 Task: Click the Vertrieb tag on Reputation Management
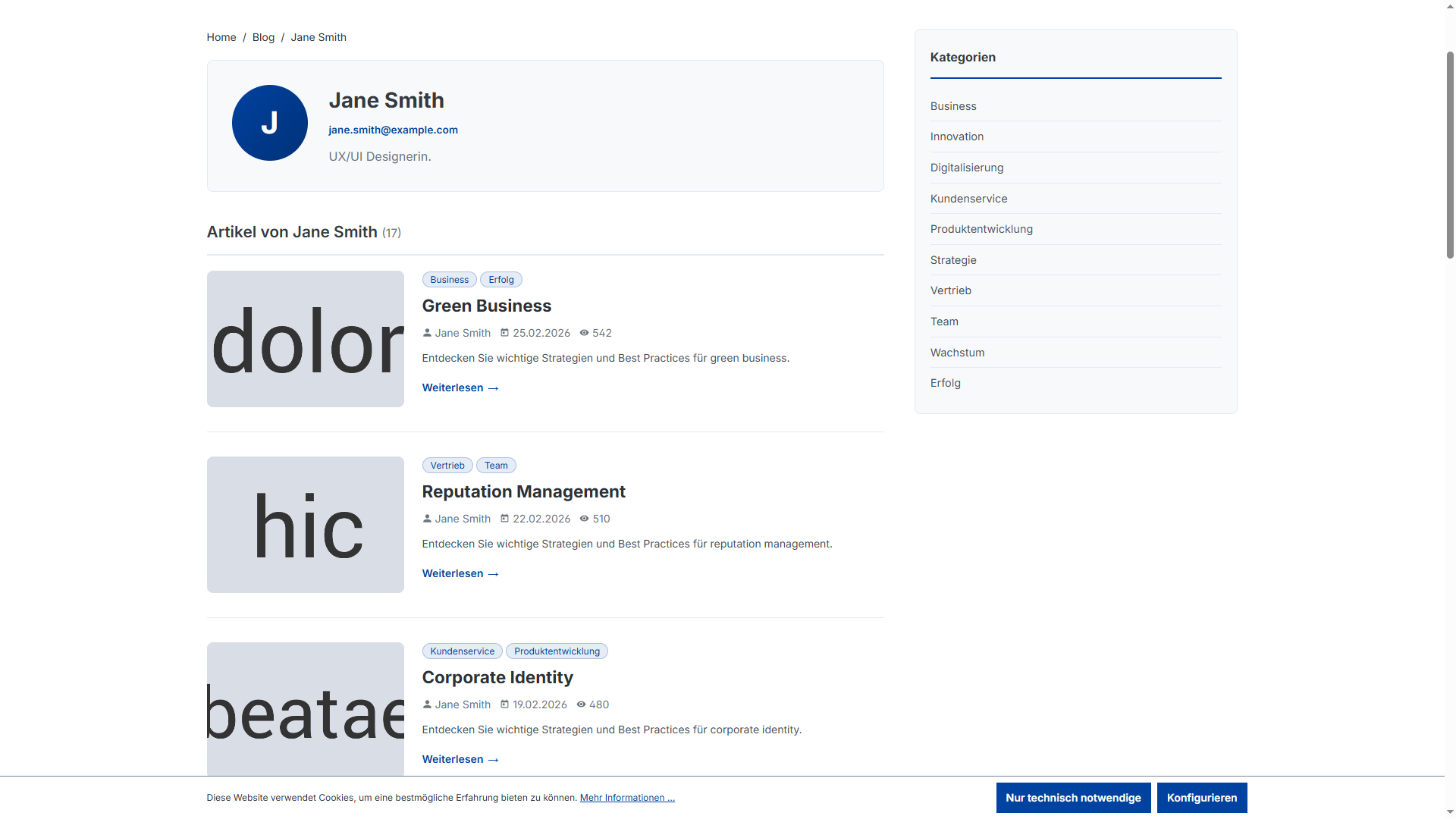coord(447,466)
